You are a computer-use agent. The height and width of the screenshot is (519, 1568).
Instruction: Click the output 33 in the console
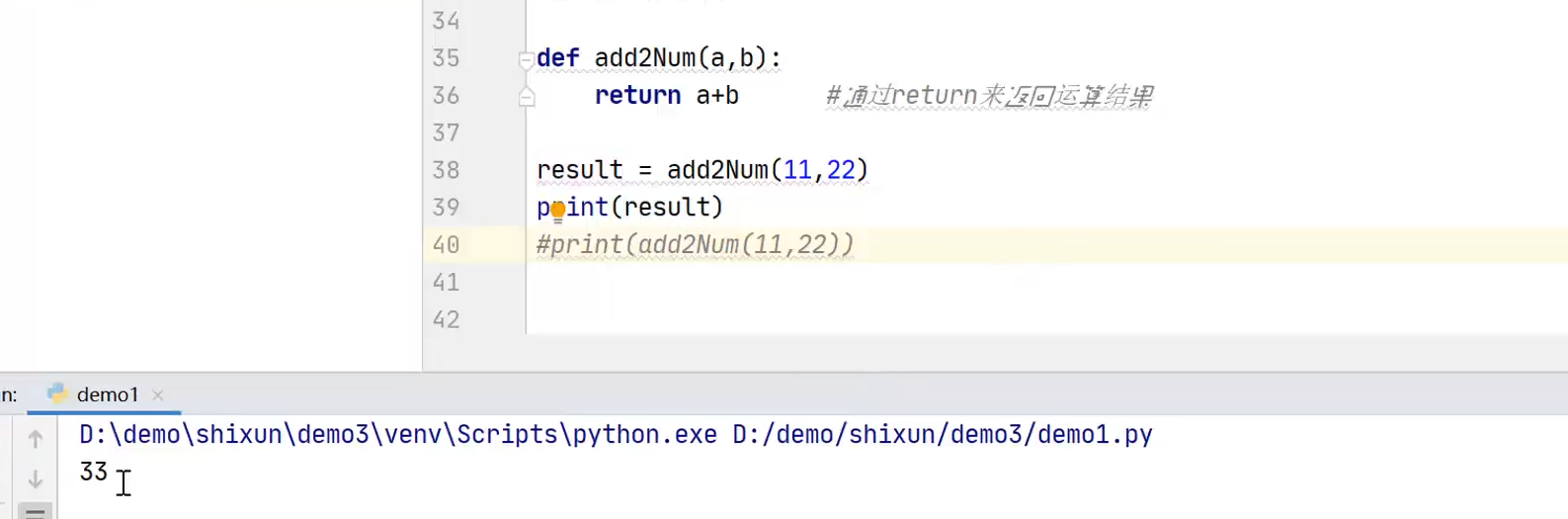click(94, 472)
